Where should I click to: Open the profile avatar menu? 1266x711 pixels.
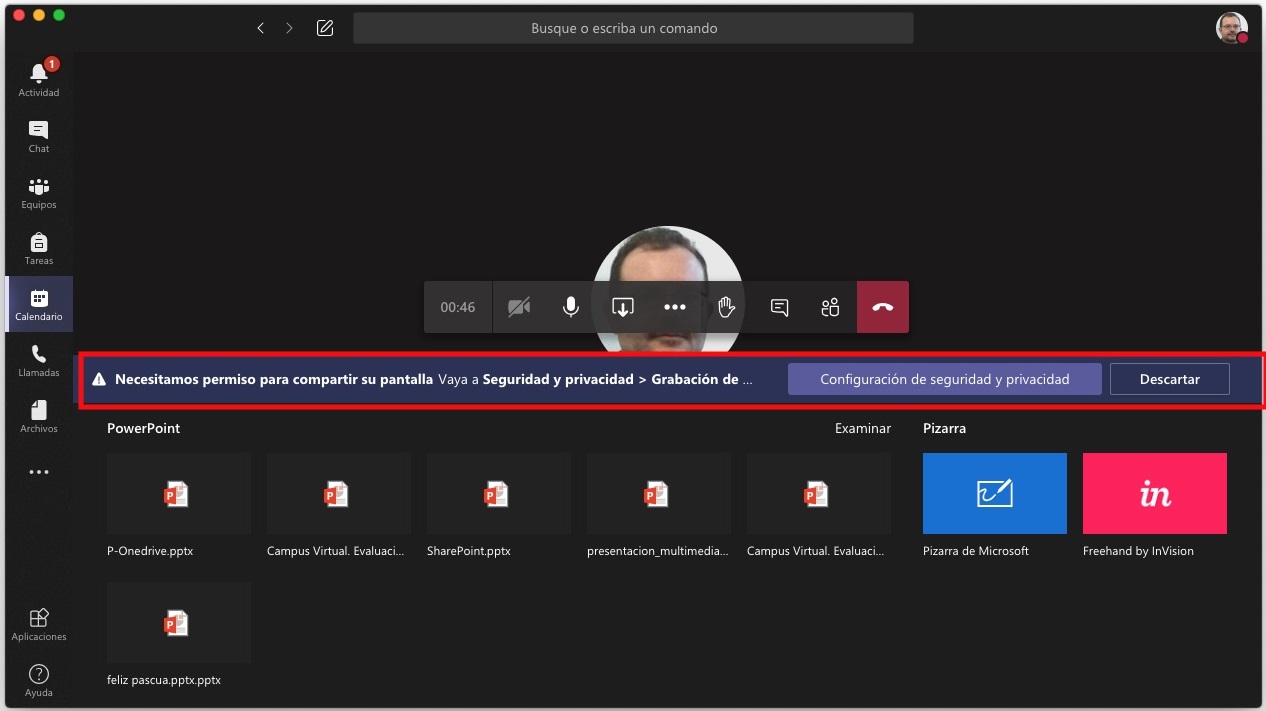click(1232, 28)
